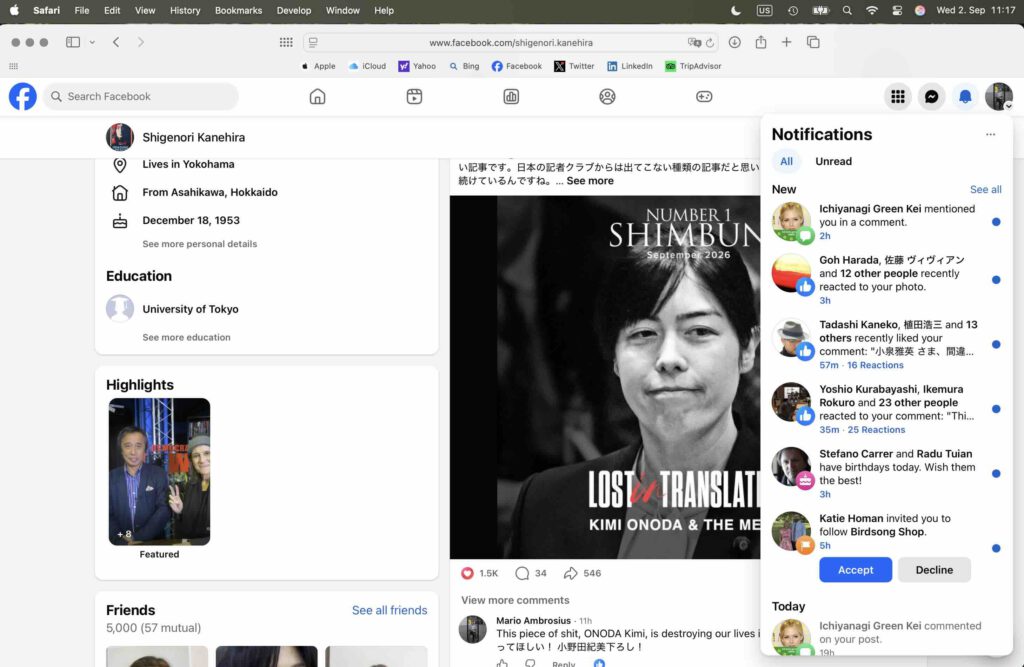
Task: Expand post text with See more
Action: 590,181
